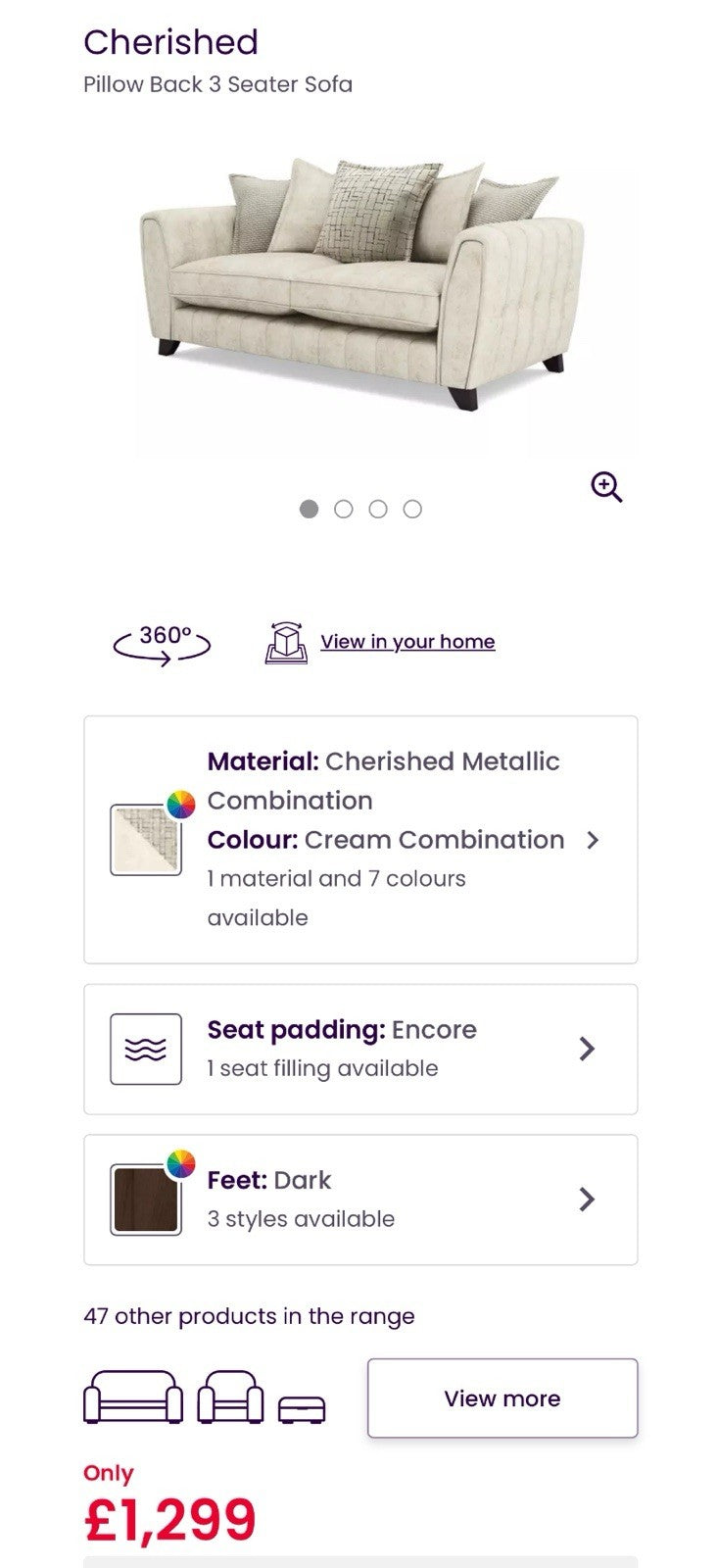Click the cream combination fabric swatch
This screenshot has width=717, height=1568.
pos(145,841)
